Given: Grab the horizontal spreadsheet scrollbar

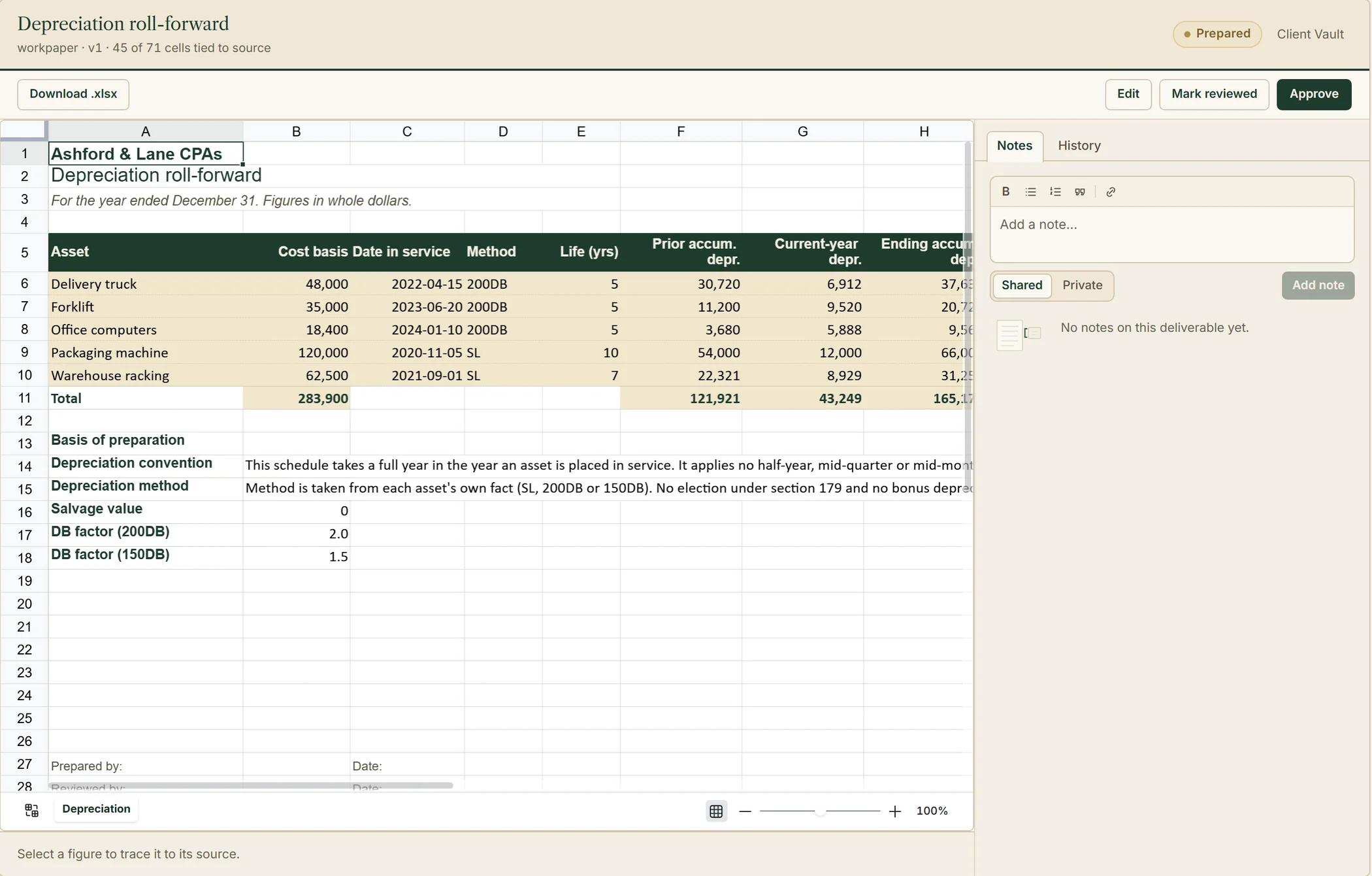Looking at the screenshot, I should coord(251,785).
